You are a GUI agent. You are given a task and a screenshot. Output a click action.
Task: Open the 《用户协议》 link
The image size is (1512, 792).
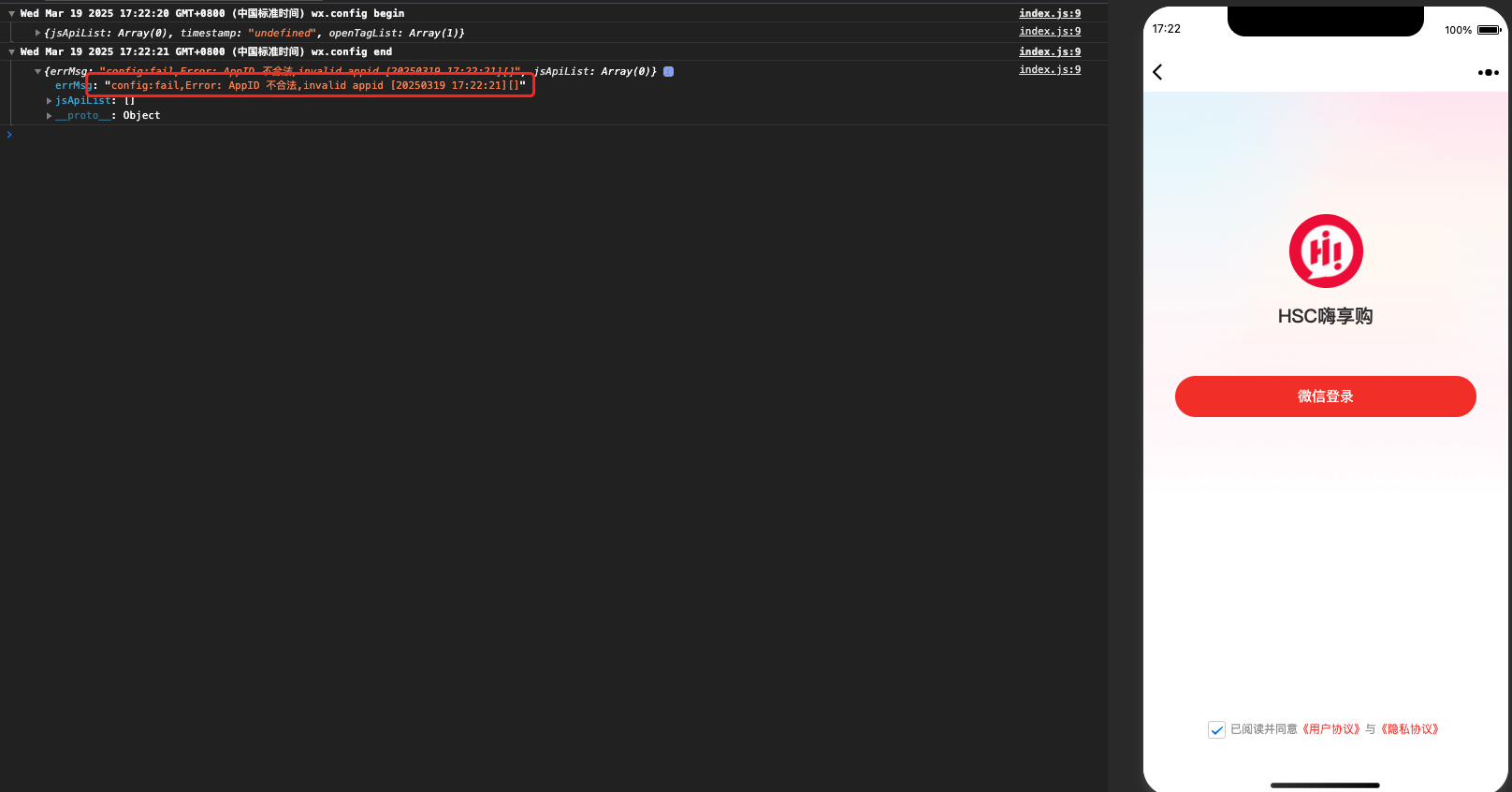tap(1330, 729)
